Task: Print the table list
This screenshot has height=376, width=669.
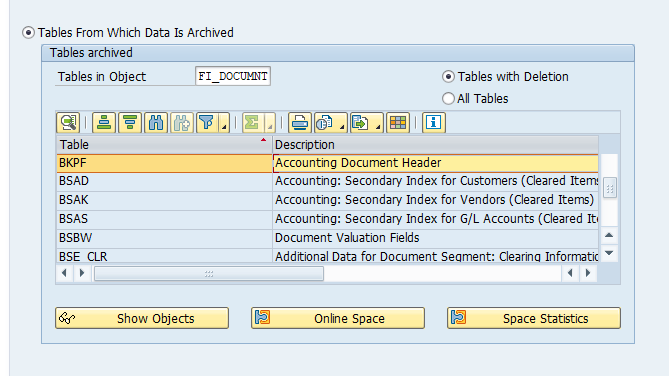Action: point(300,123)
